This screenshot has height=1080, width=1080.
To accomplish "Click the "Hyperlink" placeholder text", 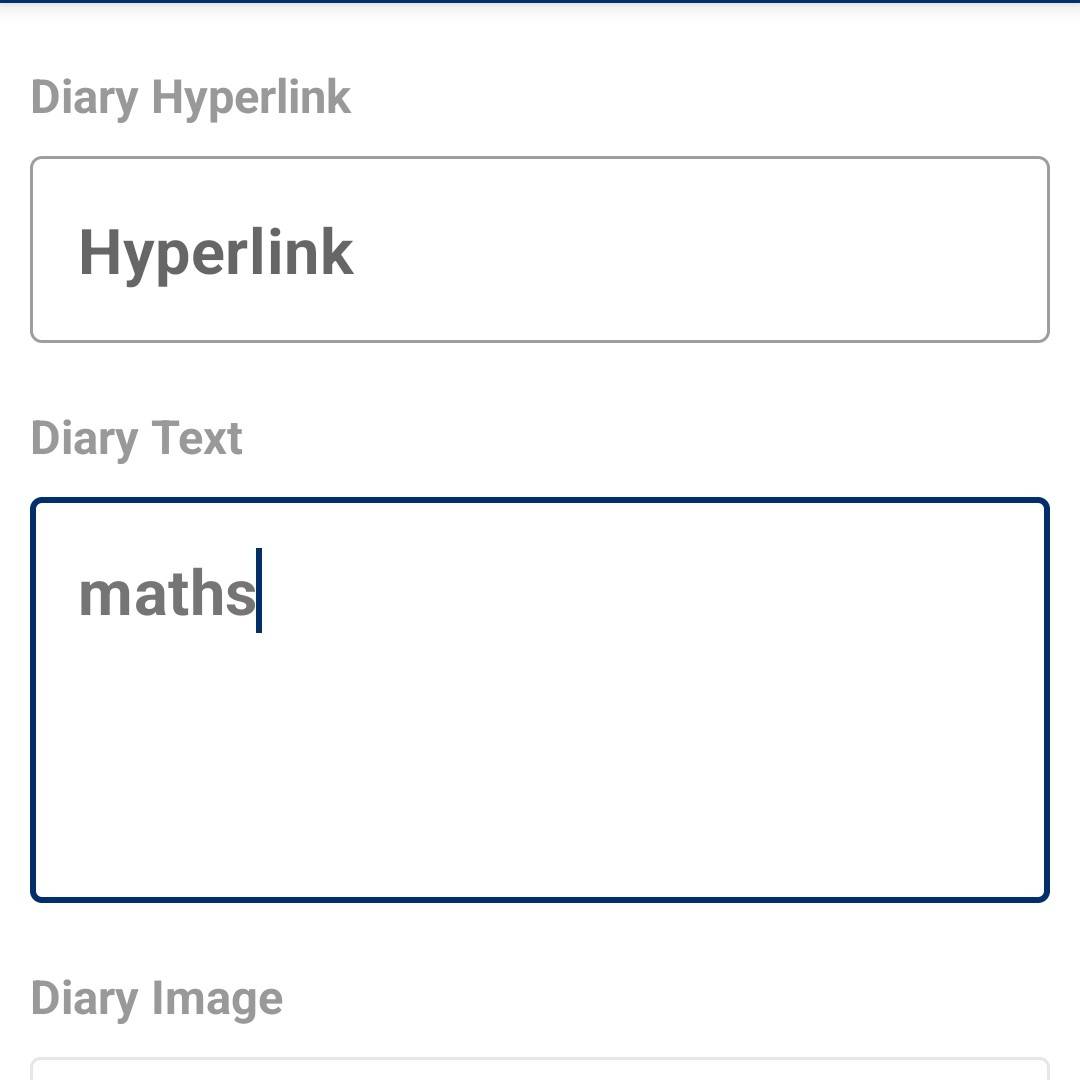I will pyautogui.click(x=216, y=252).
